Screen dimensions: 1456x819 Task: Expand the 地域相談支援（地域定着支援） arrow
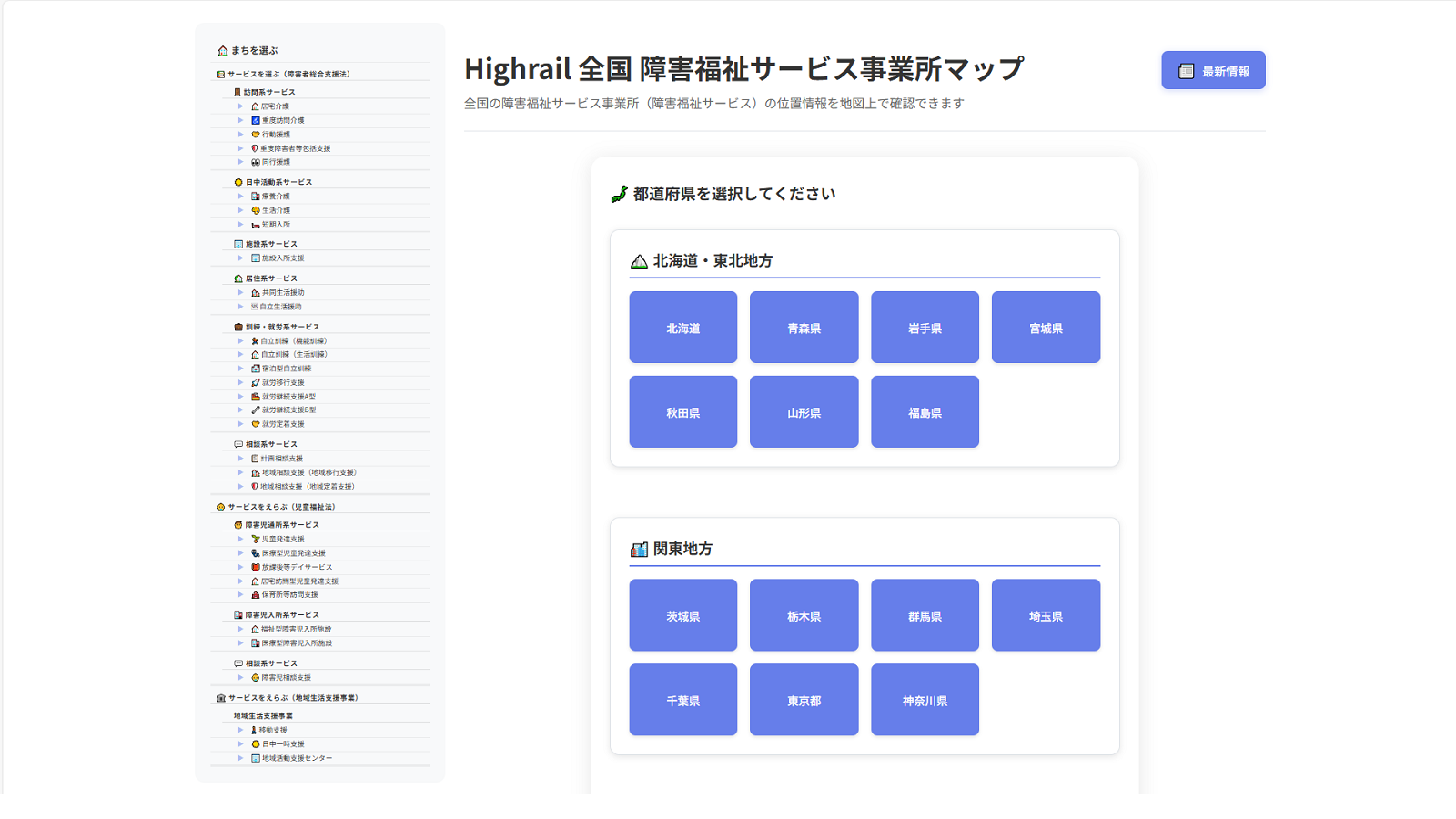[240, 487]
